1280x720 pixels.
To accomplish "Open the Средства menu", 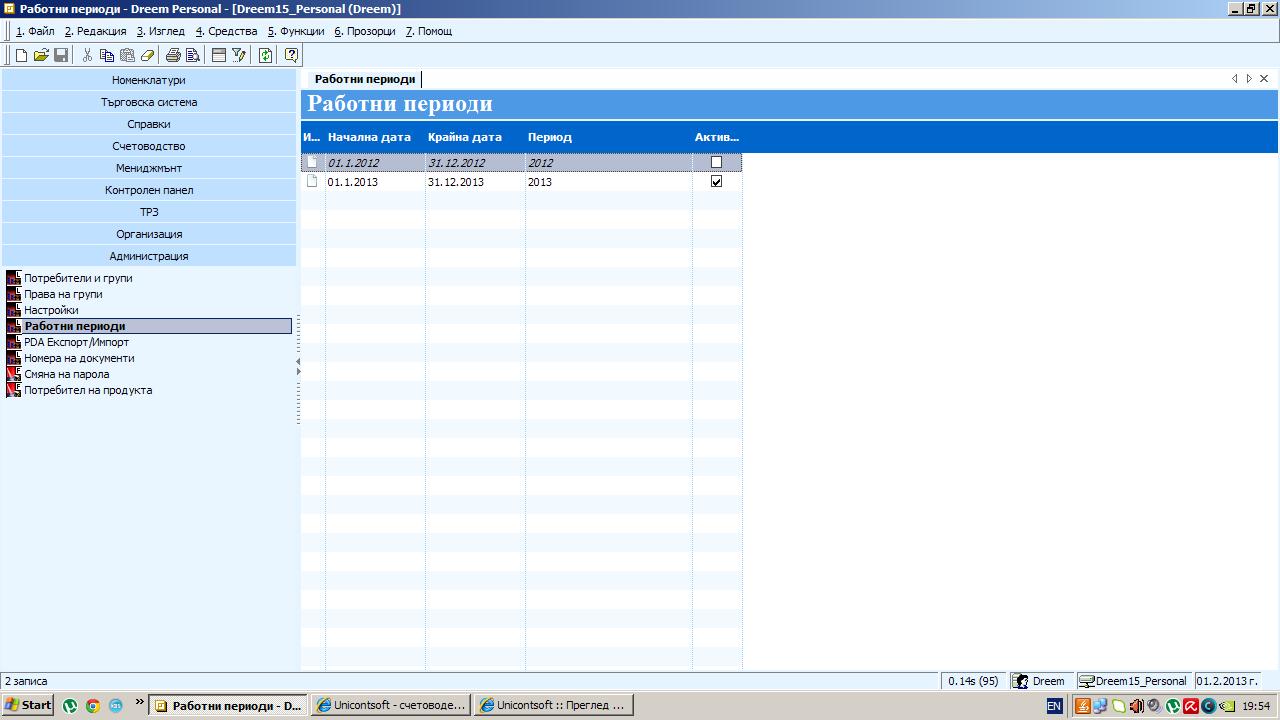I will point(226,31).
